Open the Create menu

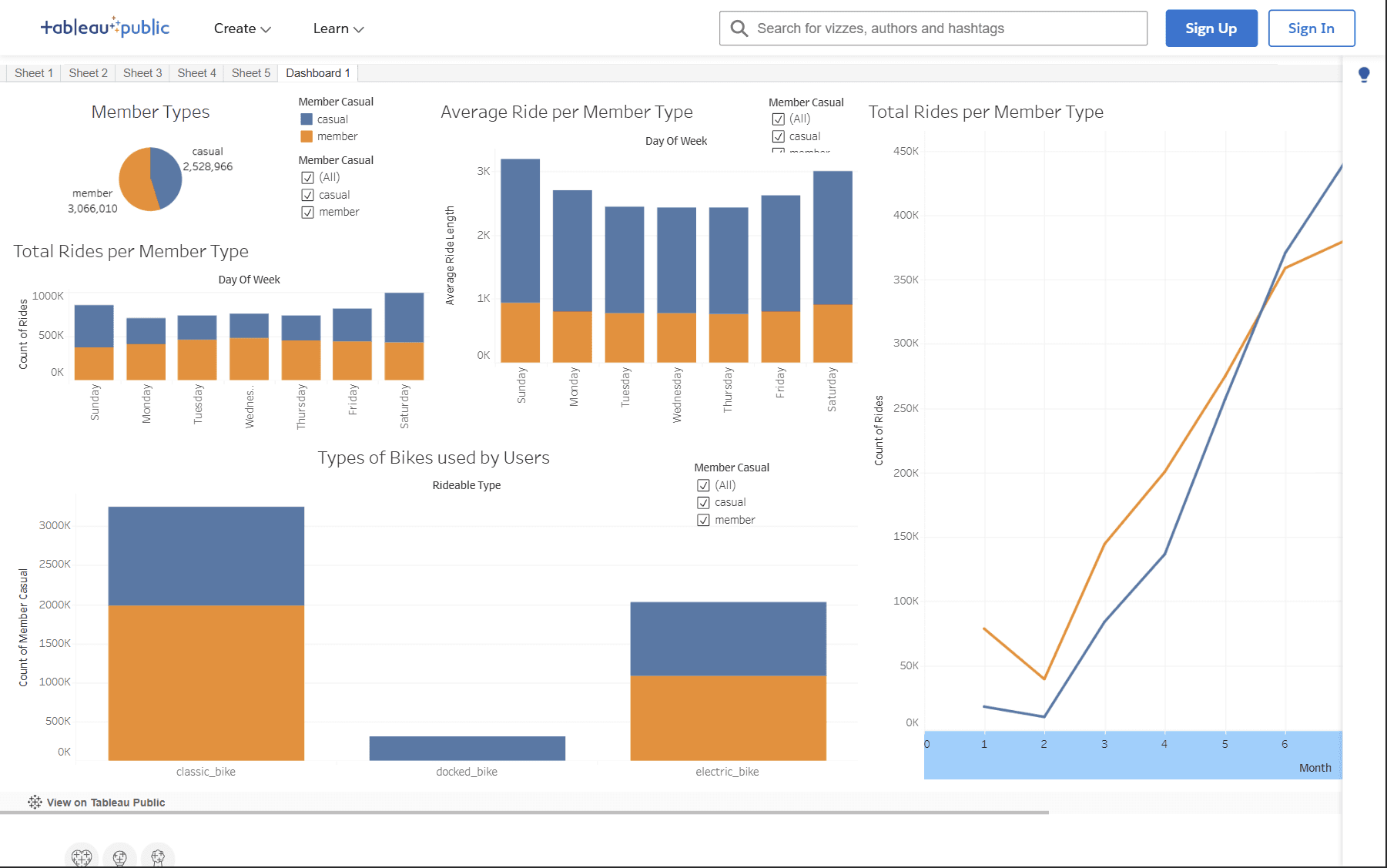pos(241,28)
